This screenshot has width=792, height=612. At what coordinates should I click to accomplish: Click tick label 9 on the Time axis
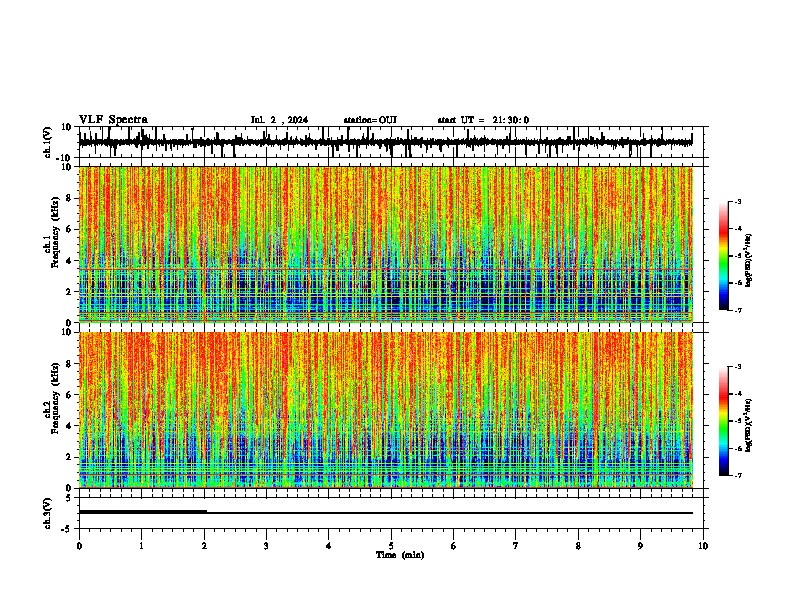(640, 546)
